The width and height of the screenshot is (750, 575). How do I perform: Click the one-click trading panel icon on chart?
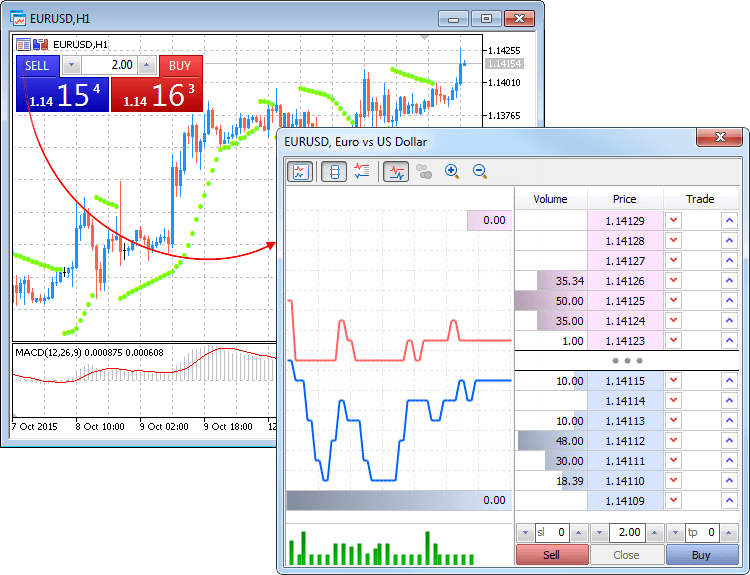click(41, 44)
